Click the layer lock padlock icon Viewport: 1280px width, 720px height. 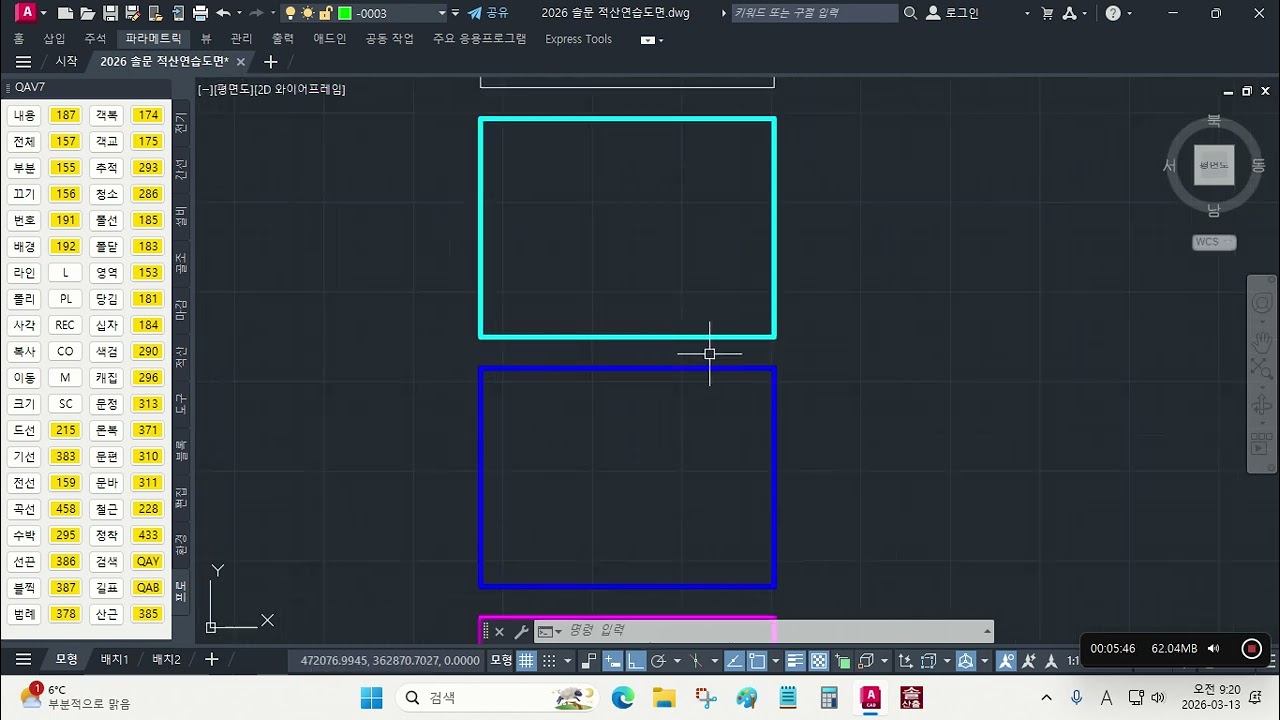pos(326,13)
